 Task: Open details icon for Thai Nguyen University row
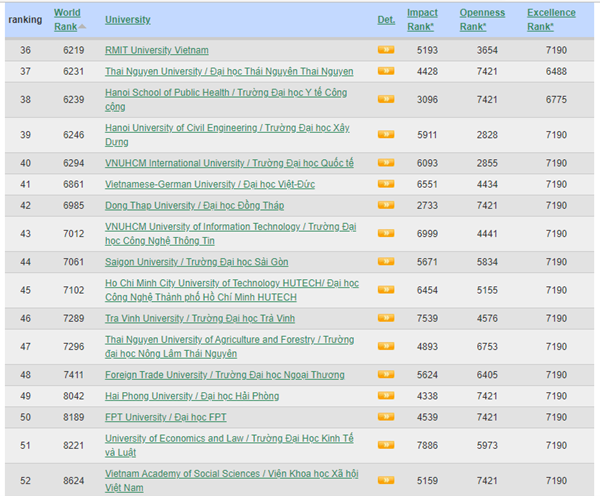(386, 71)
